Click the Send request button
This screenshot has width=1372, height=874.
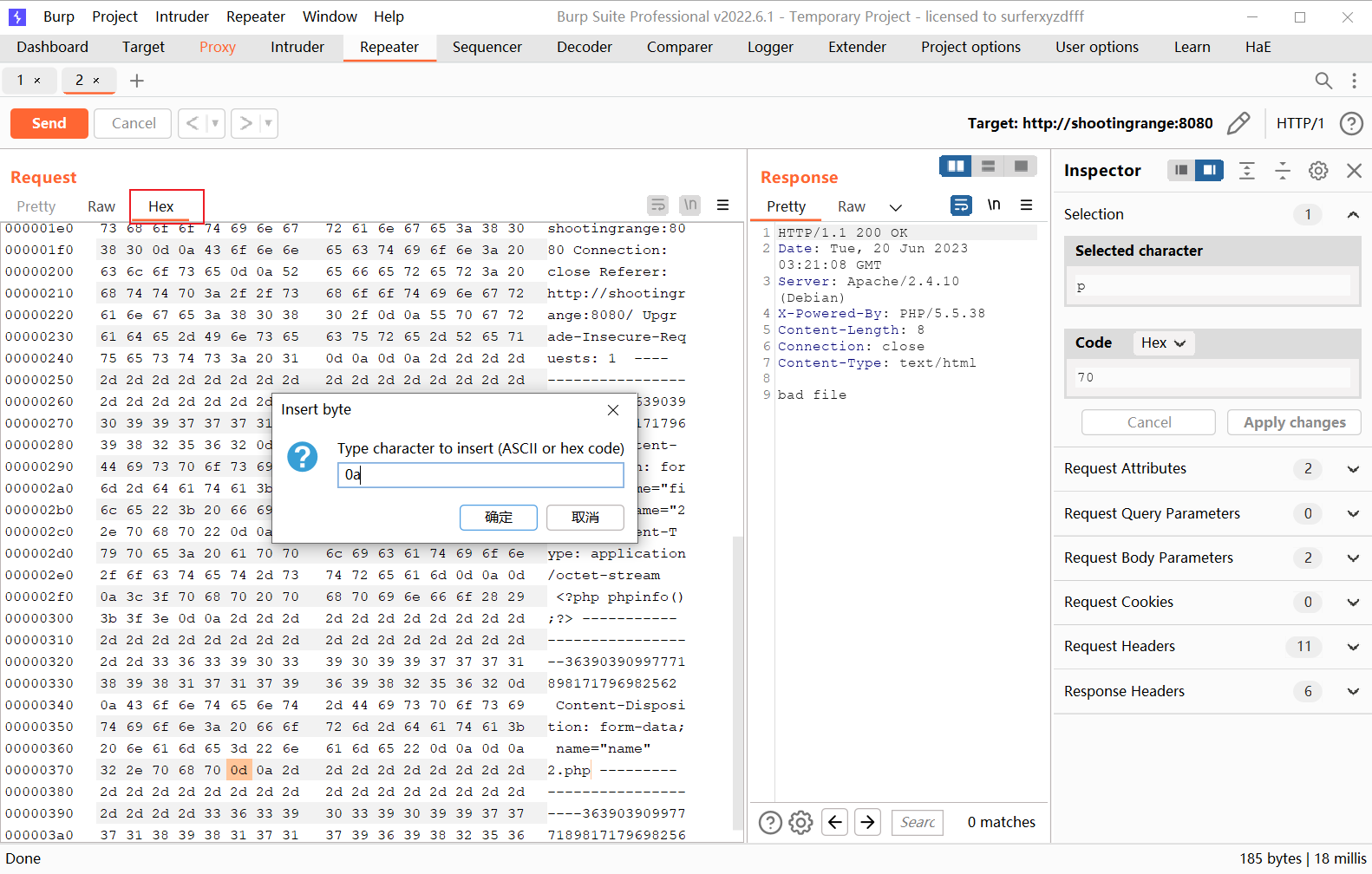[x=49, y=123]
